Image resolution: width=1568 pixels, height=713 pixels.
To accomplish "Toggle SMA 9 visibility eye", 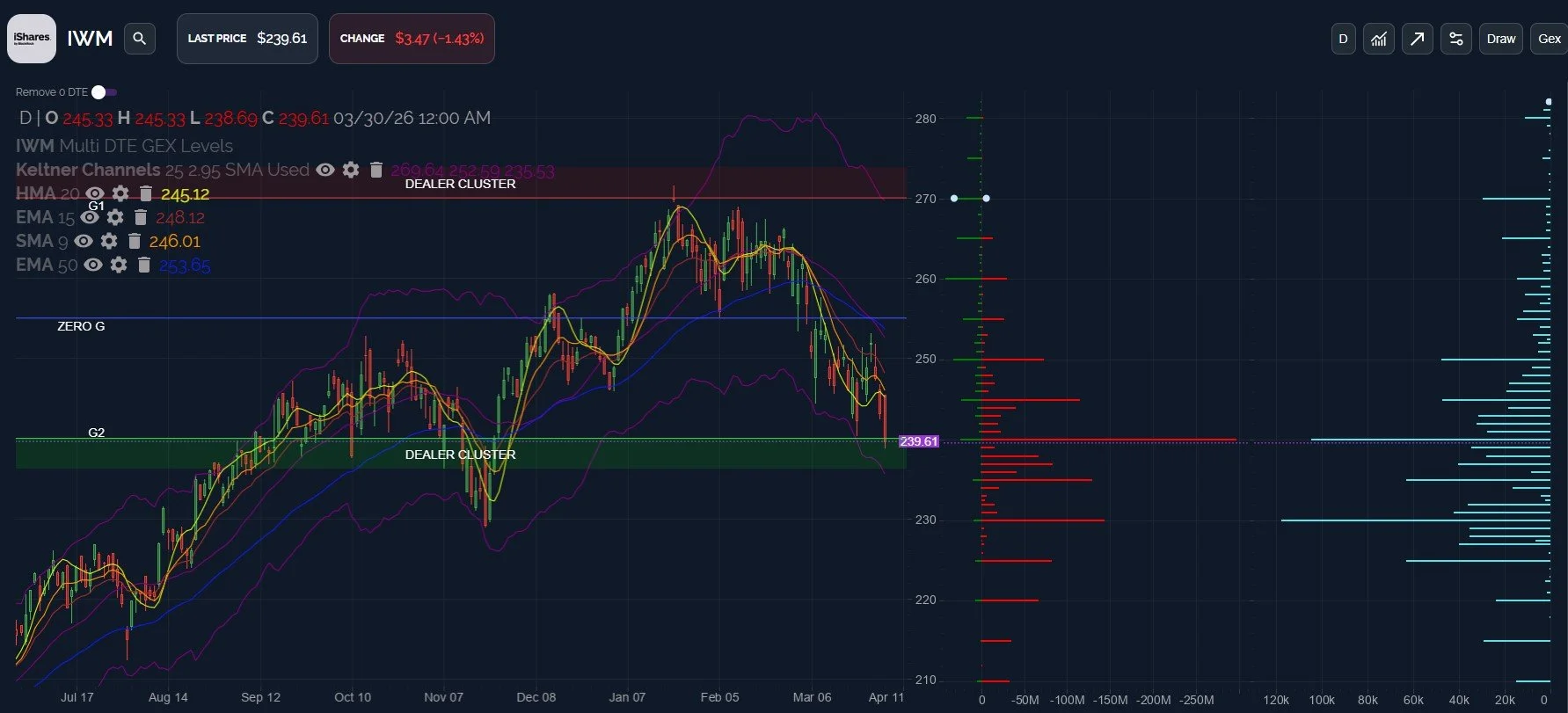I will [84, 241].
